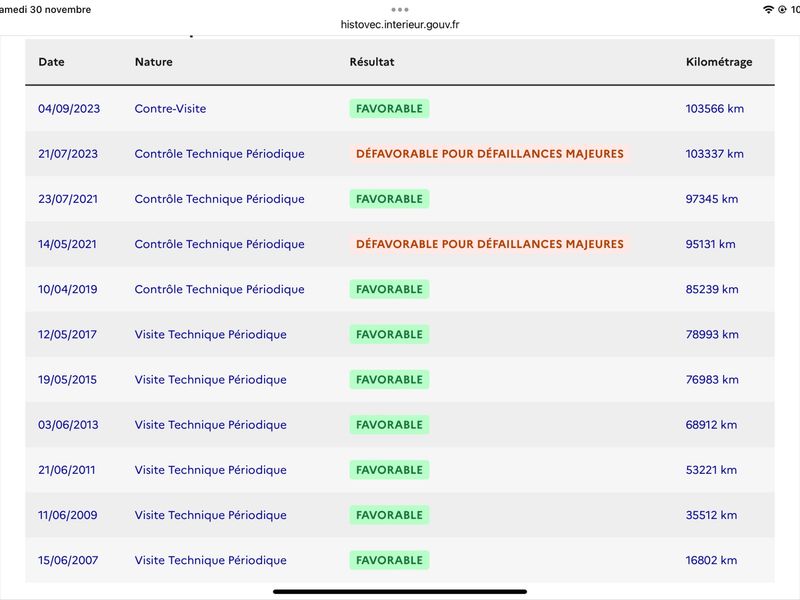Select the 16802 km mileage value
Viewport: 800px width, 600px height.
coord(711,560)
